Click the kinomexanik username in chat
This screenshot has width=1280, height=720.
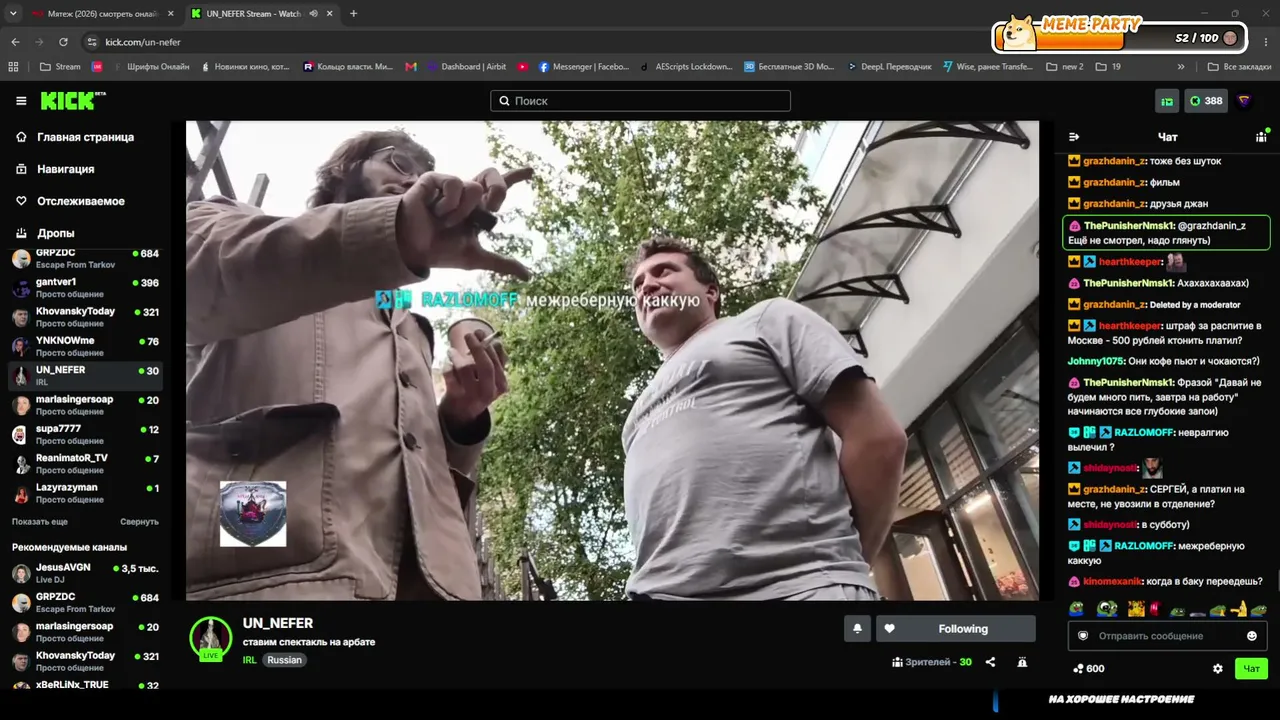(x=1112, y=581)
